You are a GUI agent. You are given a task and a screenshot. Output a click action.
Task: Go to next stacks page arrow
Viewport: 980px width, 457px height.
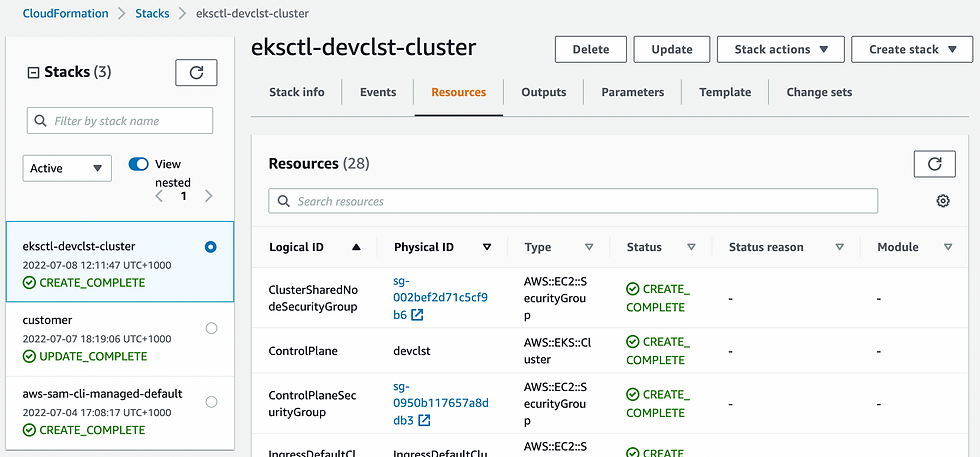pos(208,196)
